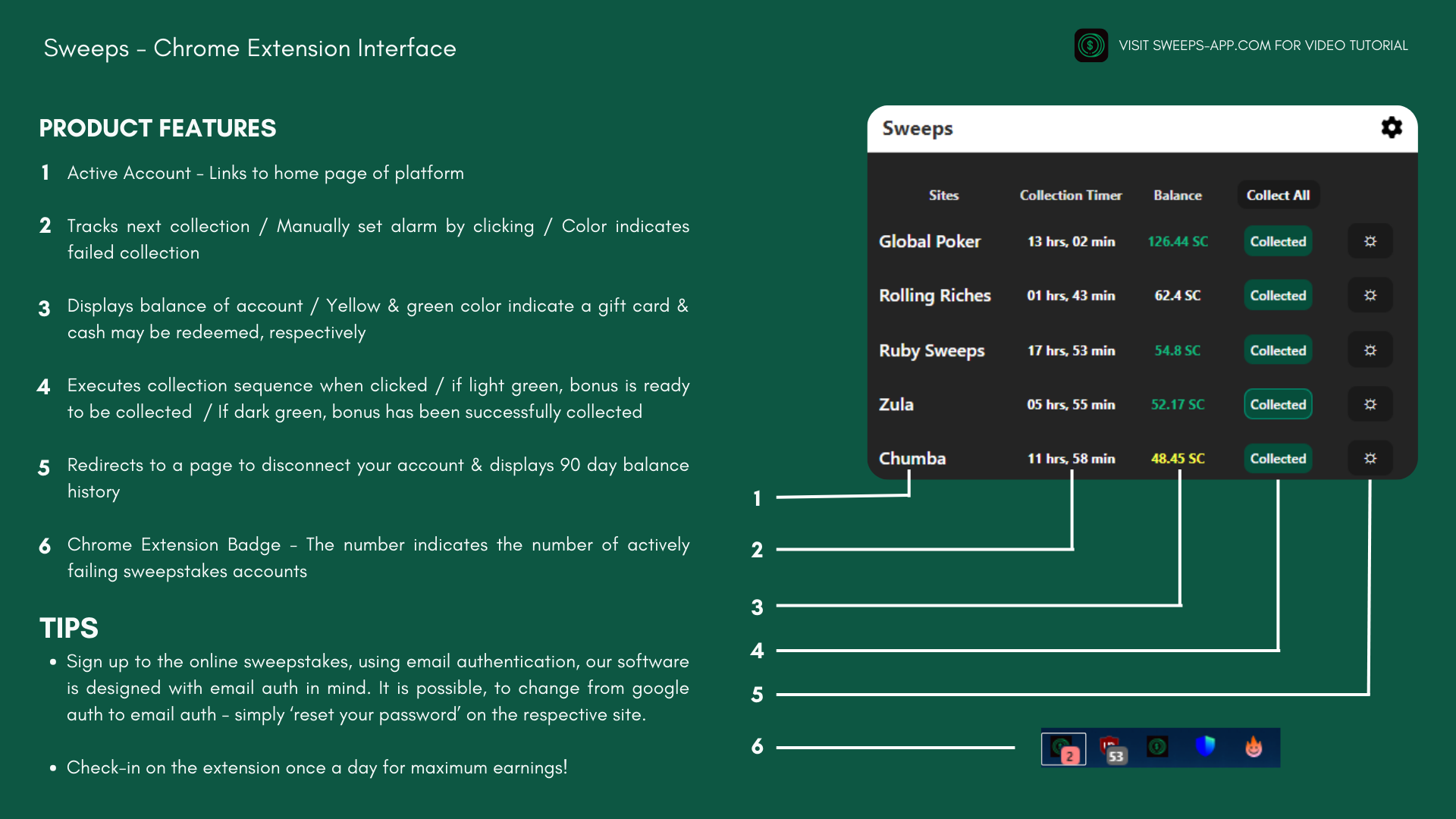Click the orange flame smiley extension icon
The width and height of the screenshot is (1456, 819).
[x=1254, y=747]
